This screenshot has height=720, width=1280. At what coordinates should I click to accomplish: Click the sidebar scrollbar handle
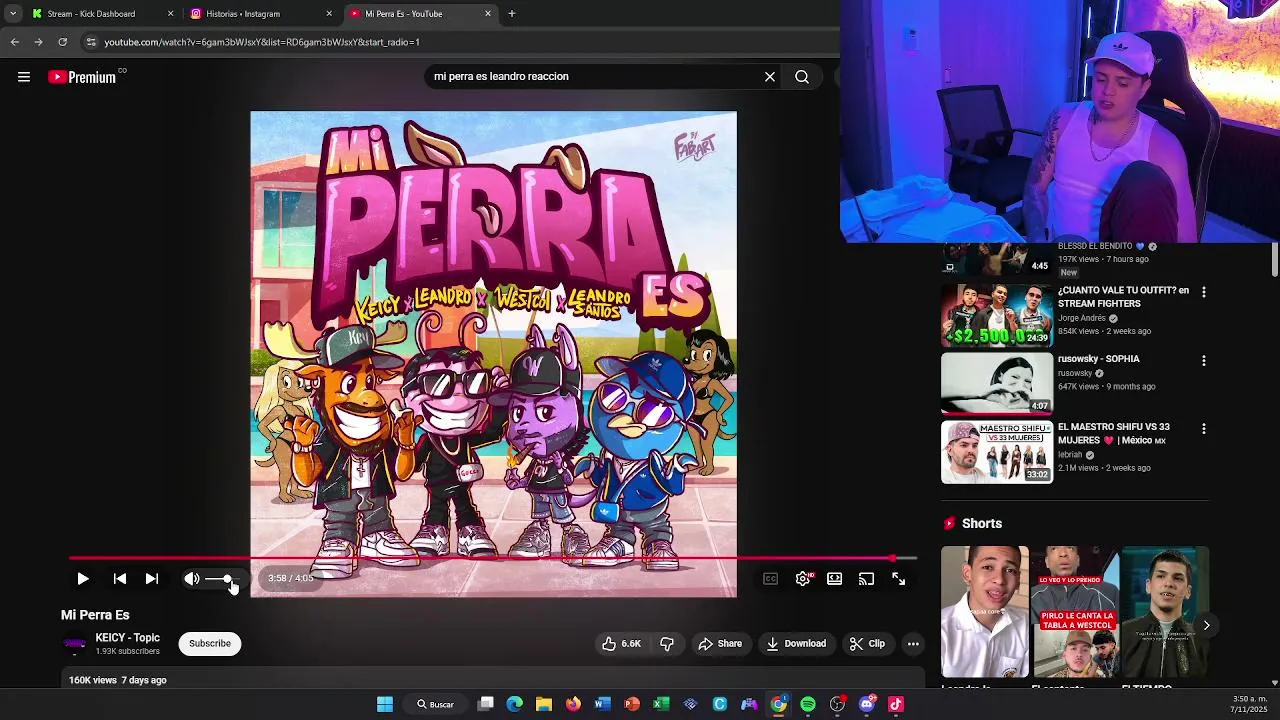click(1274, 260)
